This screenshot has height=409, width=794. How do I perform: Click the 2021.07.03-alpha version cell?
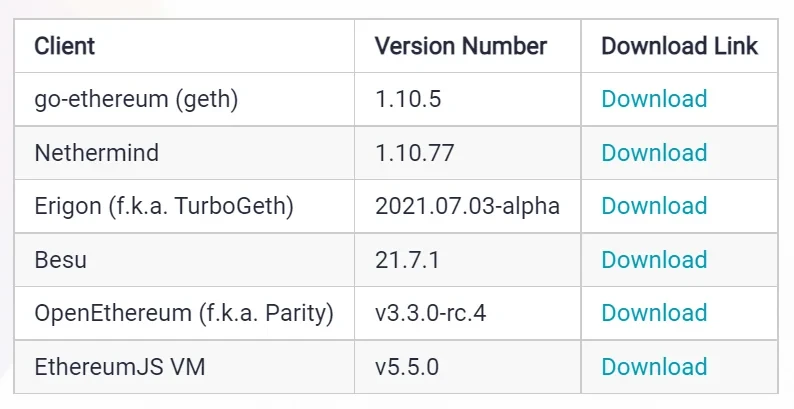tap(467, 206)
